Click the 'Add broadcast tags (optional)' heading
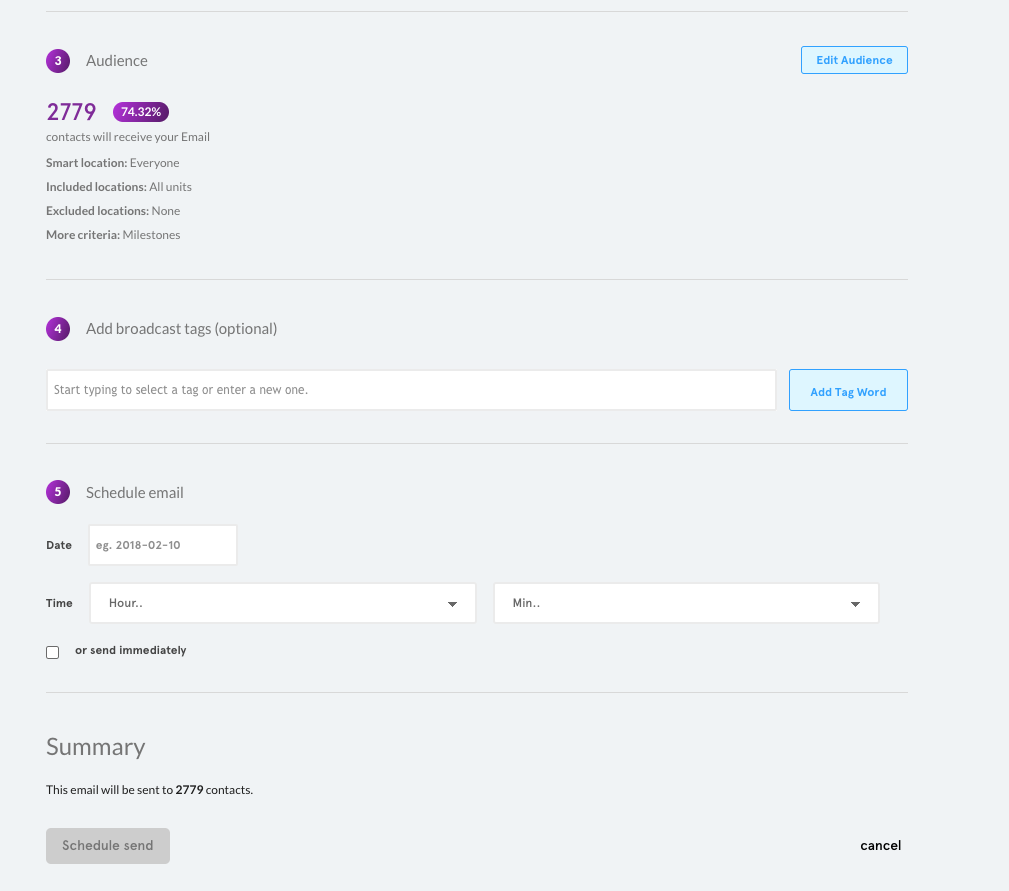Image resolution: width=1009 pixels, height=891 pixels. [x=181, y=329]
